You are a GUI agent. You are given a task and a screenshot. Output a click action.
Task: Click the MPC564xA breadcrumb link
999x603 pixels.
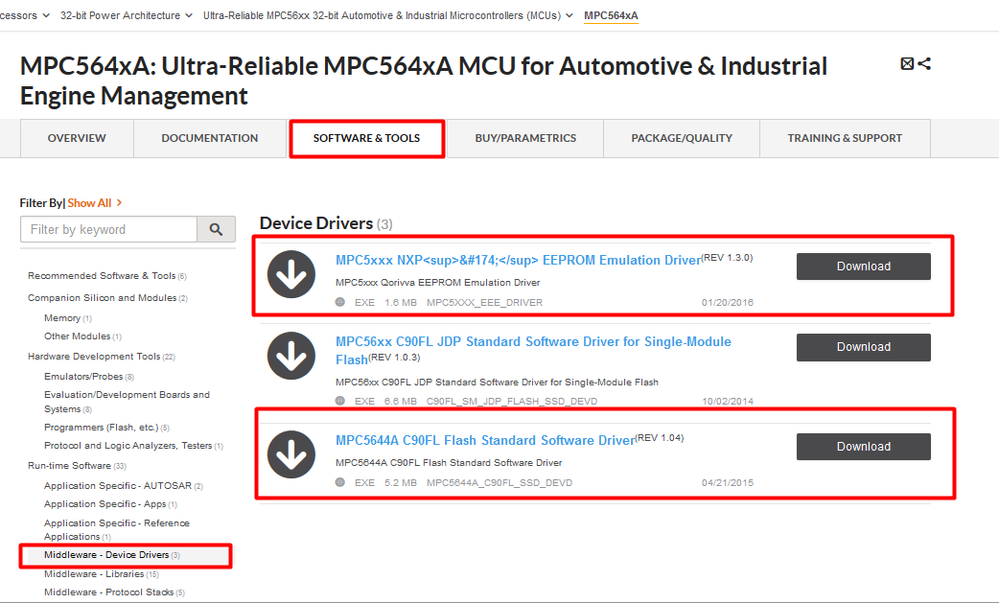pyautogui.click(x=611, y=16)
